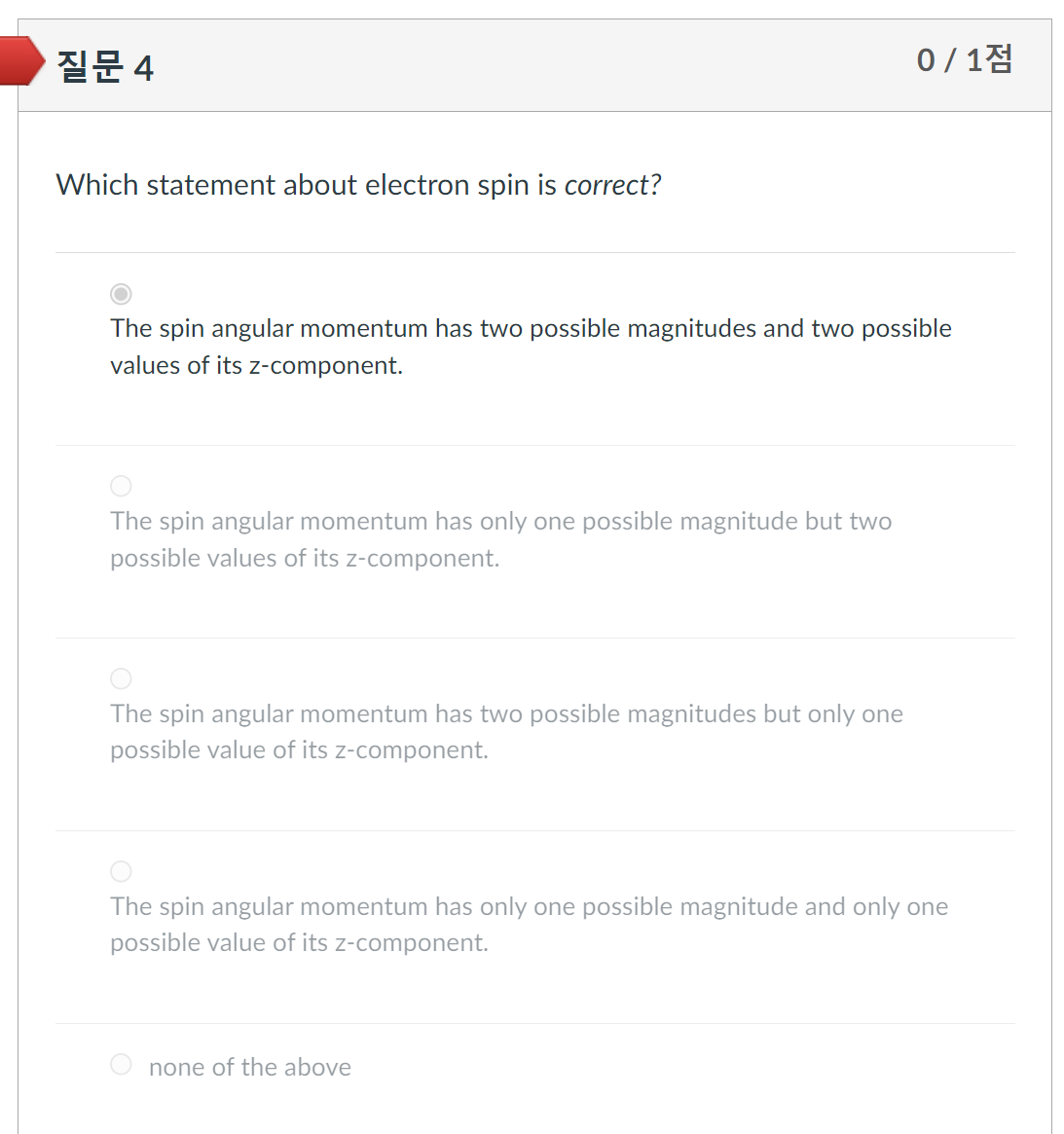Image resolution: width=1064 pixels, height=1134 pixels.
Task: Click the second answer option's text
Action: [x=501, y=539]
